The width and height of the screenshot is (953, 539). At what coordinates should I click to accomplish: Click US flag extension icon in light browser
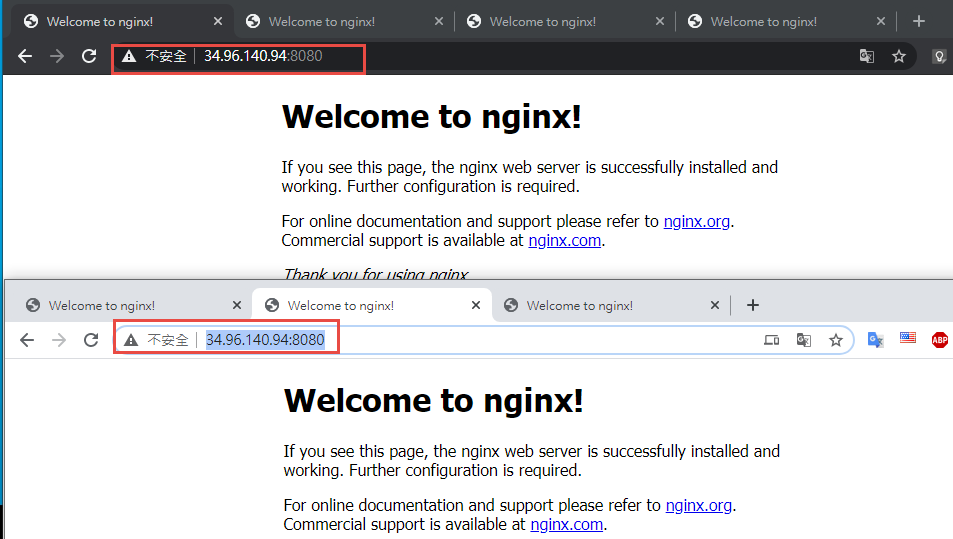908,338
